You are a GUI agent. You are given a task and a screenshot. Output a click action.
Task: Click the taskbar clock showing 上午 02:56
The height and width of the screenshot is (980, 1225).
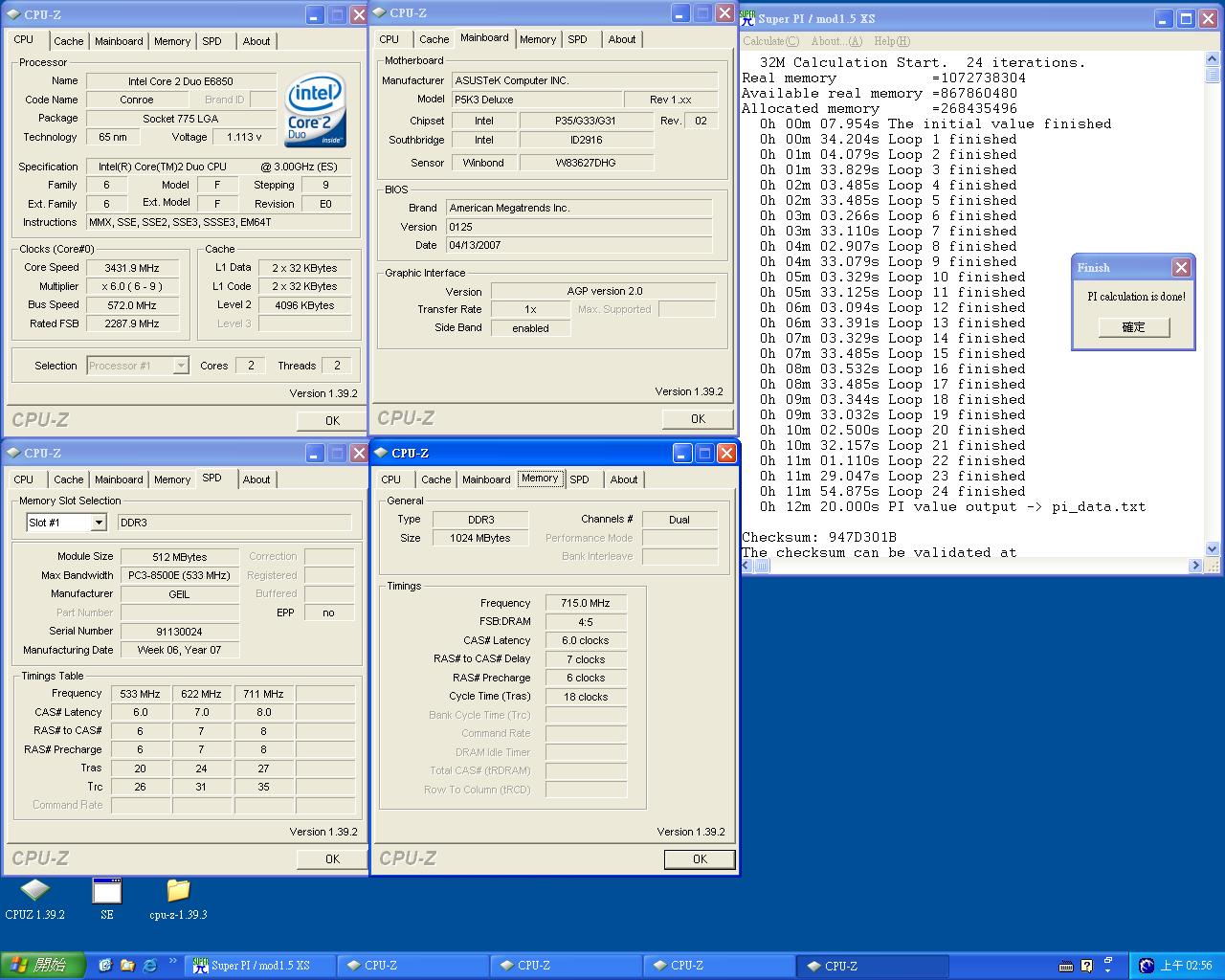tap(1186, 966)
